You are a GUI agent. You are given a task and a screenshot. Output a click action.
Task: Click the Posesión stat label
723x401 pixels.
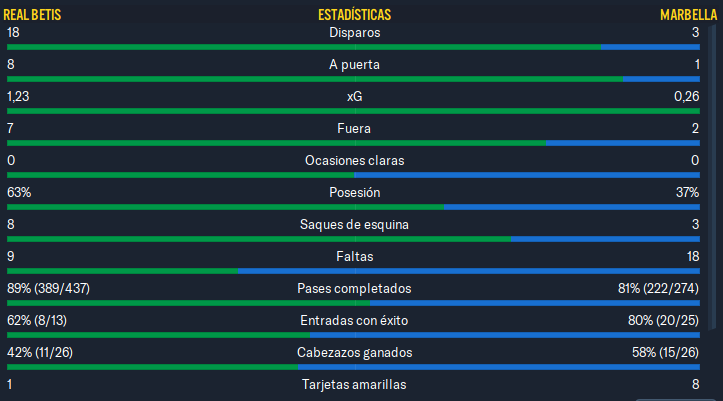pos(355,193)
